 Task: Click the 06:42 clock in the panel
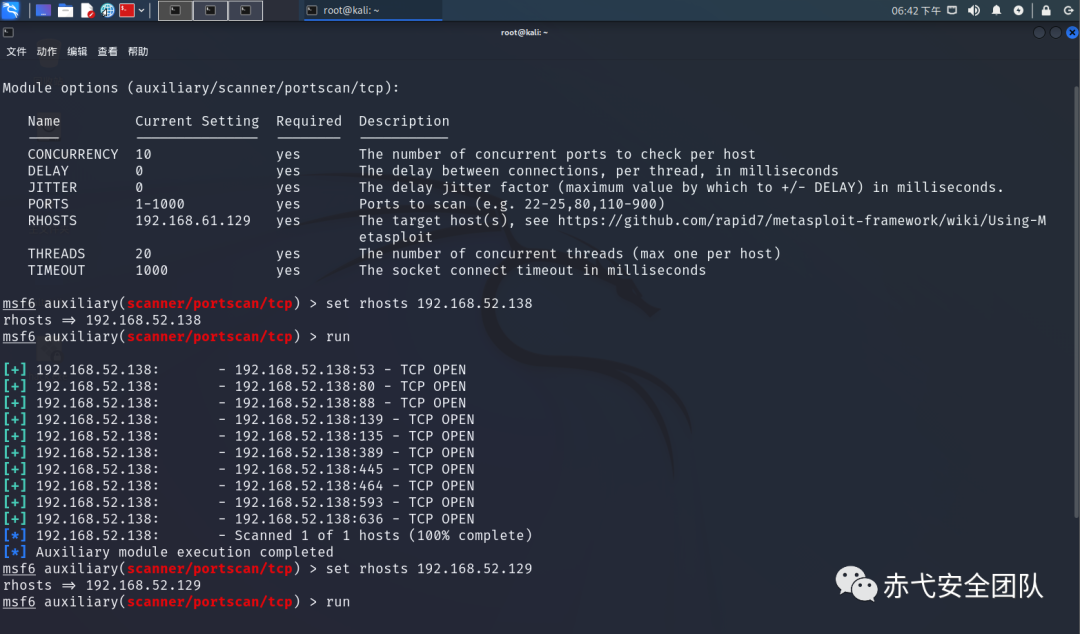click(915, 10)
